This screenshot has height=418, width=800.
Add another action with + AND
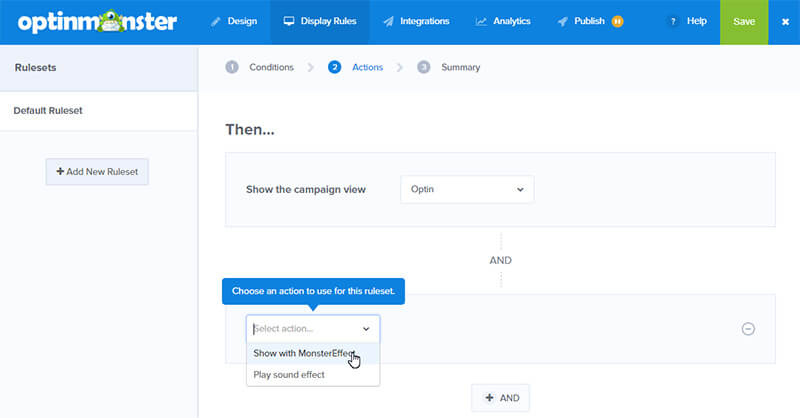pyautogui.click(x=501, y=398)
